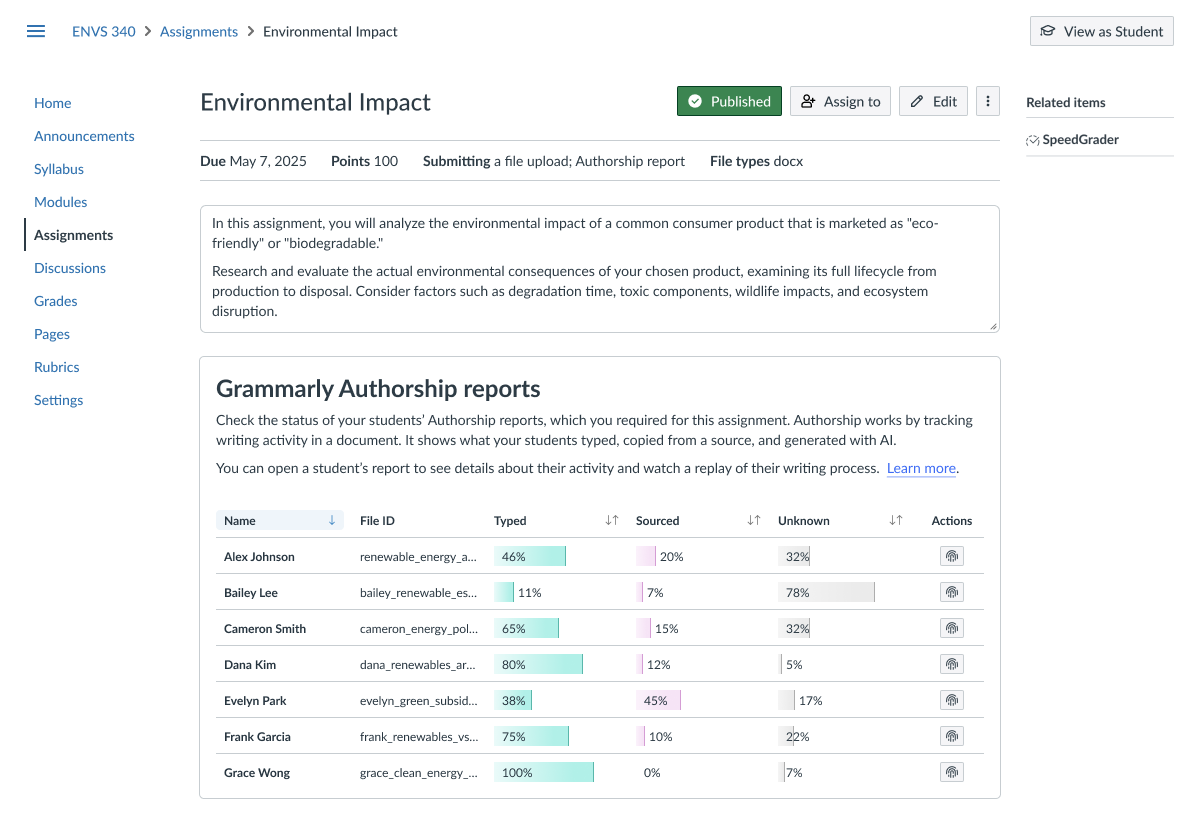Viewport: 1198px width, 832px height.
Task: Click the assignment description resize handle
Action: 992,325
